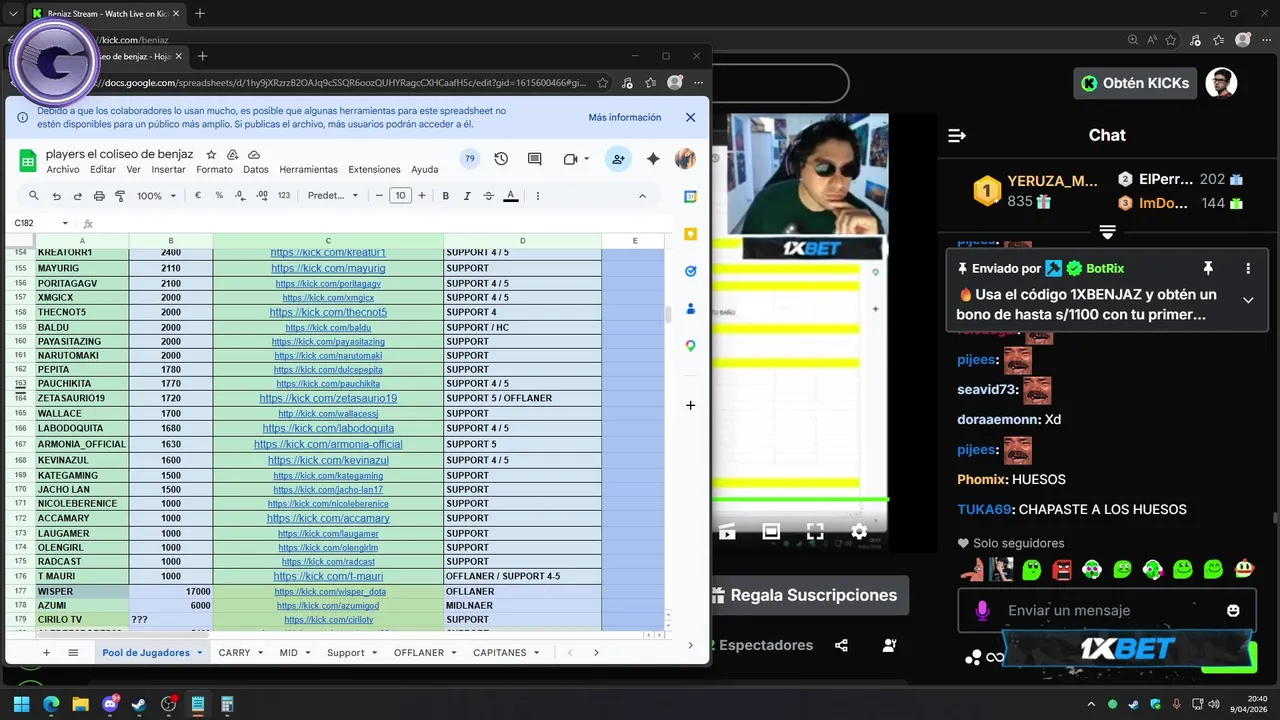
Task: Add a new sheet with plus button
Action: pyautogui.click(x=46, y=652)
